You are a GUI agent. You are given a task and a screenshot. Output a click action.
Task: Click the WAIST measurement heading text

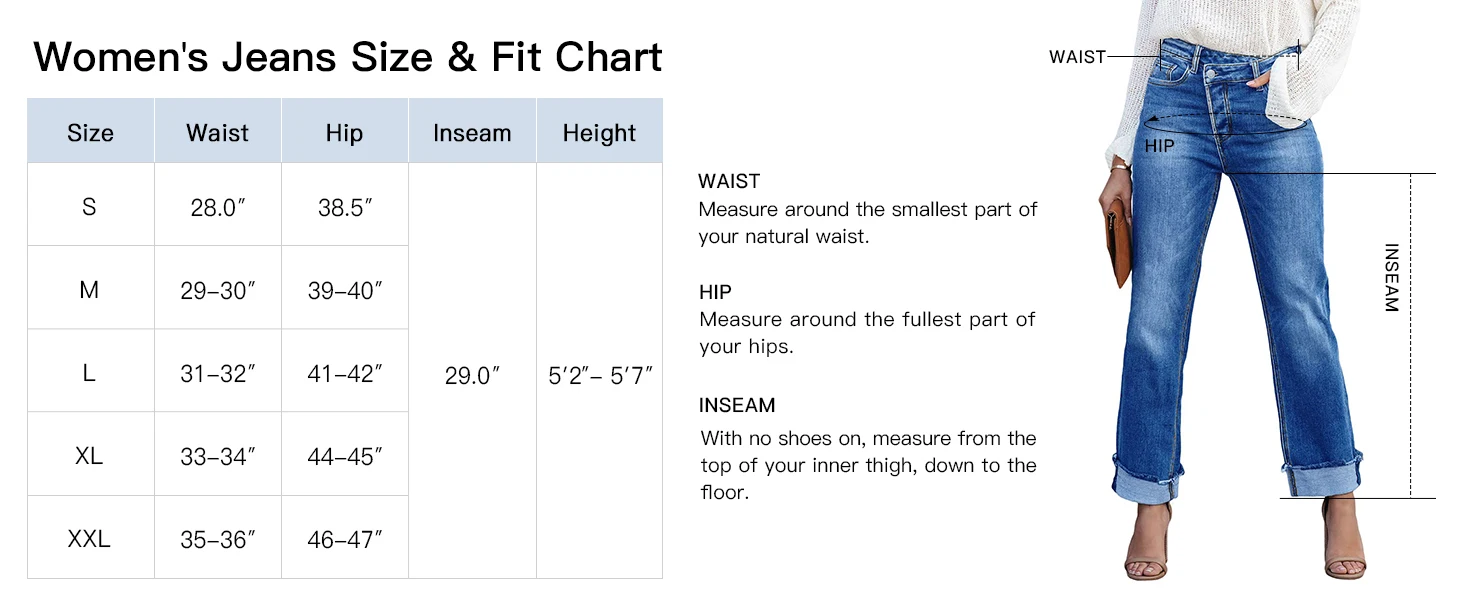pyautogui.click(x=729, y=181)
